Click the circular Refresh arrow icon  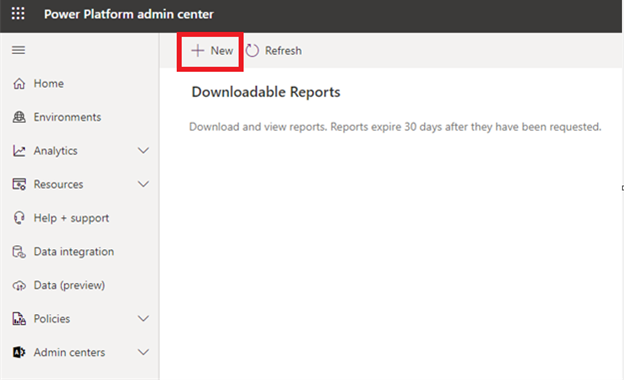coord(252,51)
